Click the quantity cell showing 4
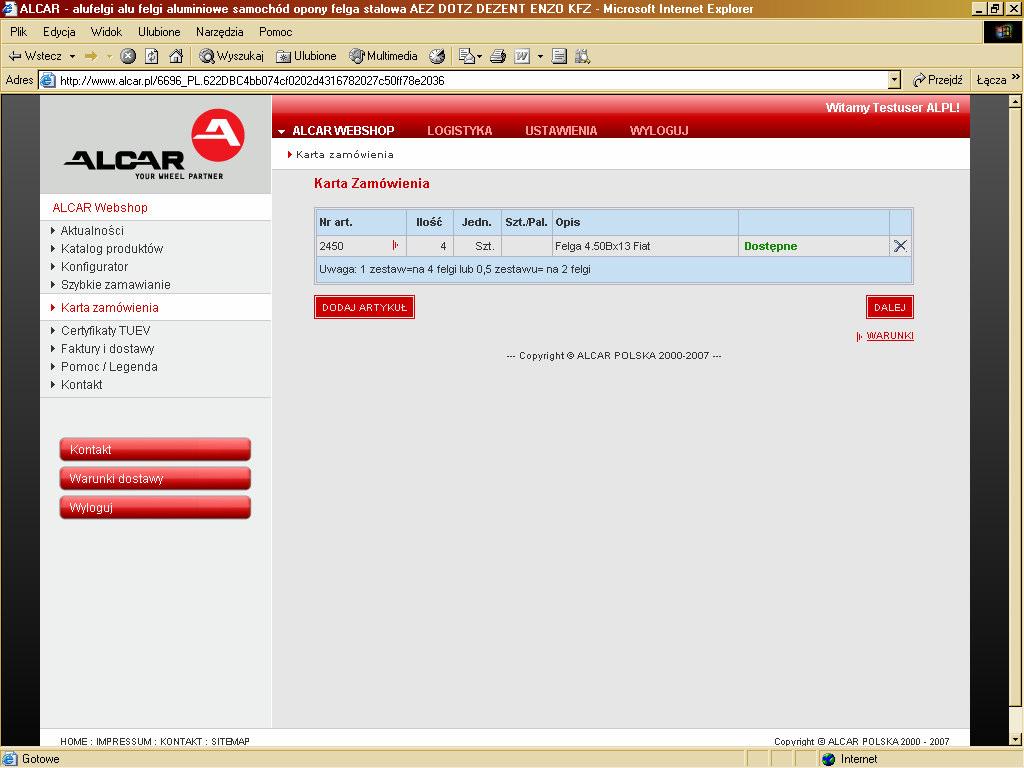This screenshot has height=768, width=1024. pyautogui.click(x=430, y=246)
